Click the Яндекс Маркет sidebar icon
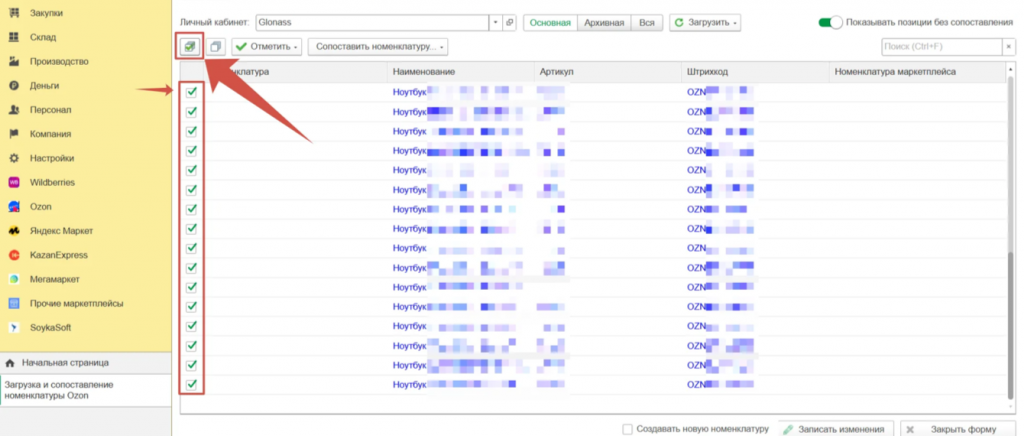The width and height of the screenshot is (1024, 436). click(14, 231)
